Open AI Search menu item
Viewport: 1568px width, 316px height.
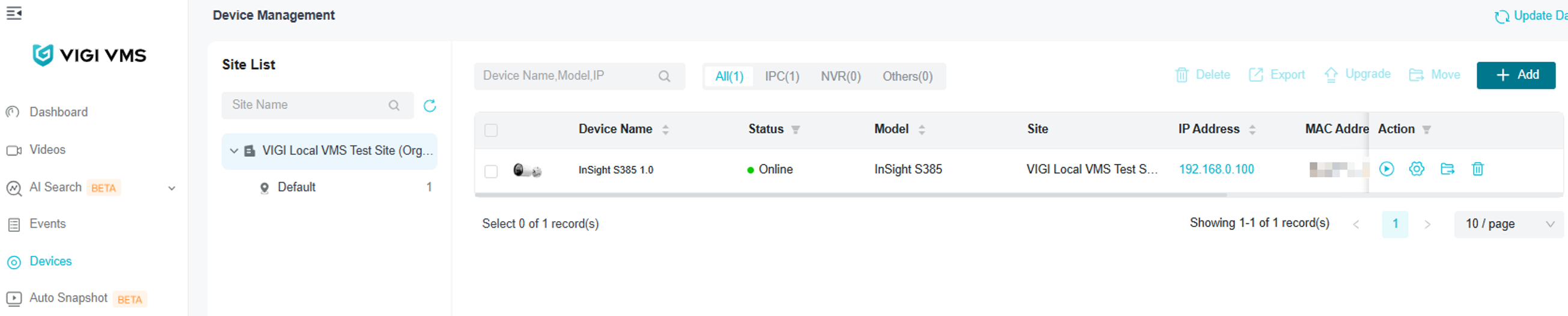click(x=55, y=187)
